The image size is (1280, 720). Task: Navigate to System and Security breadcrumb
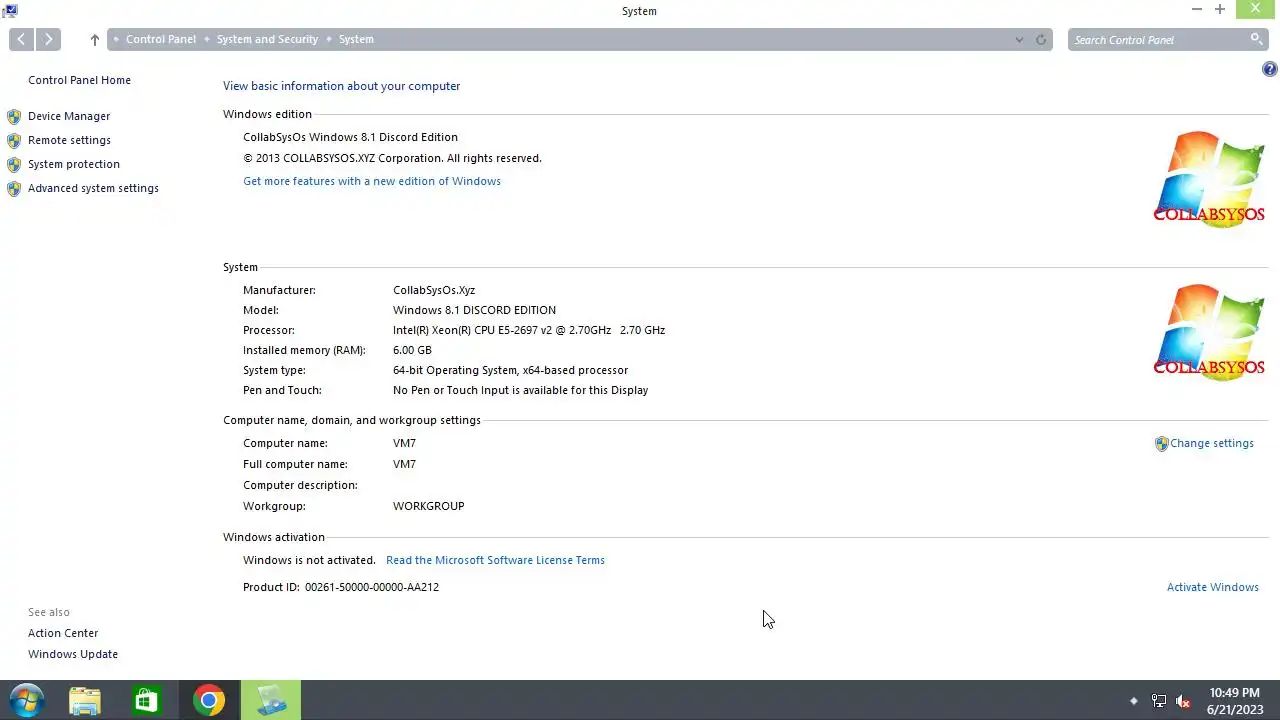coord(267,39)
